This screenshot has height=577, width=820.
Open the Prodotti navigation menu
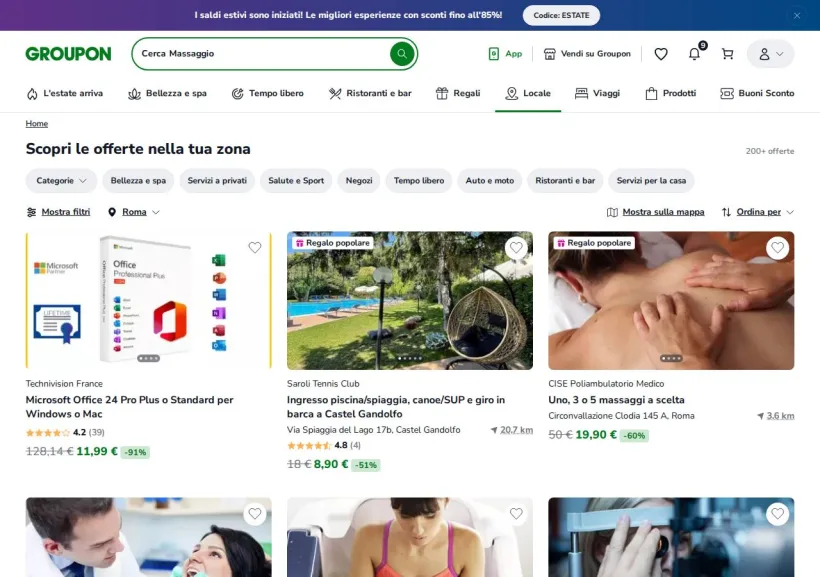click(x=671, y=93)
